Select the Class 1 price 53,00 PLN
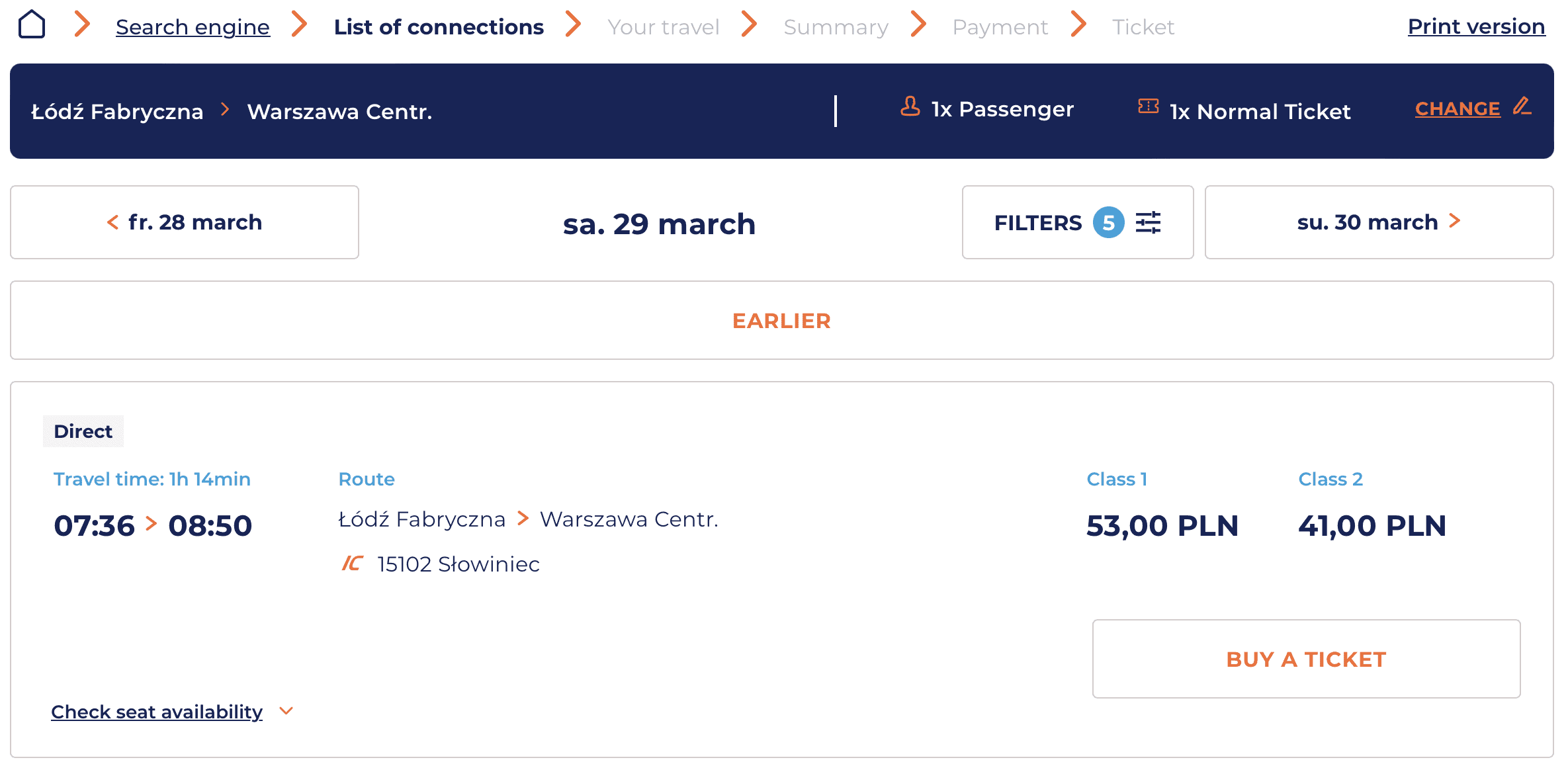Viewport: 1568px width, 766px height. click(1162, 526)
